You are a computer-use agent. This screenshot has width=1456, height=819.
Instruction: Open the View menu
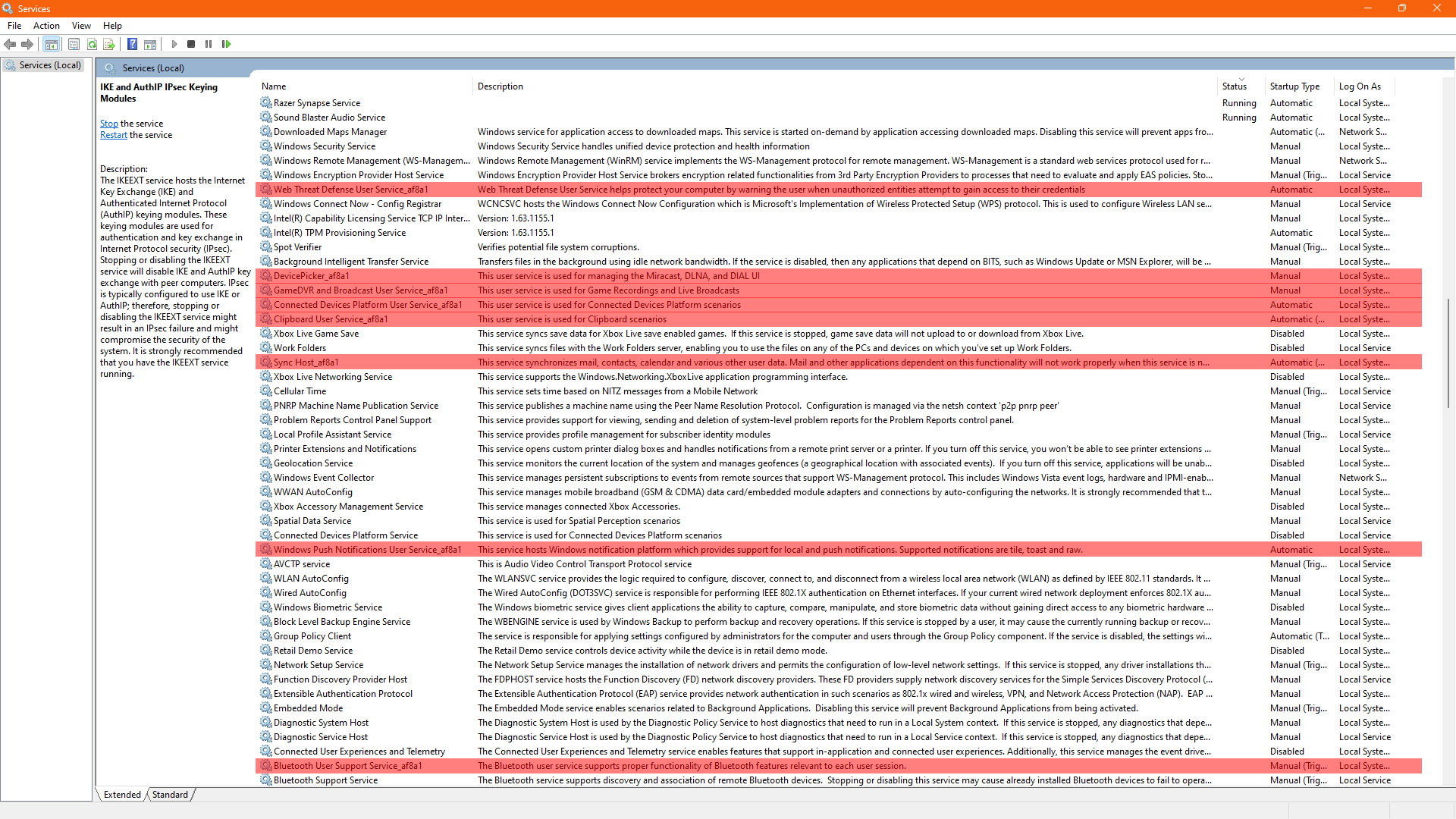coord(81,25)
